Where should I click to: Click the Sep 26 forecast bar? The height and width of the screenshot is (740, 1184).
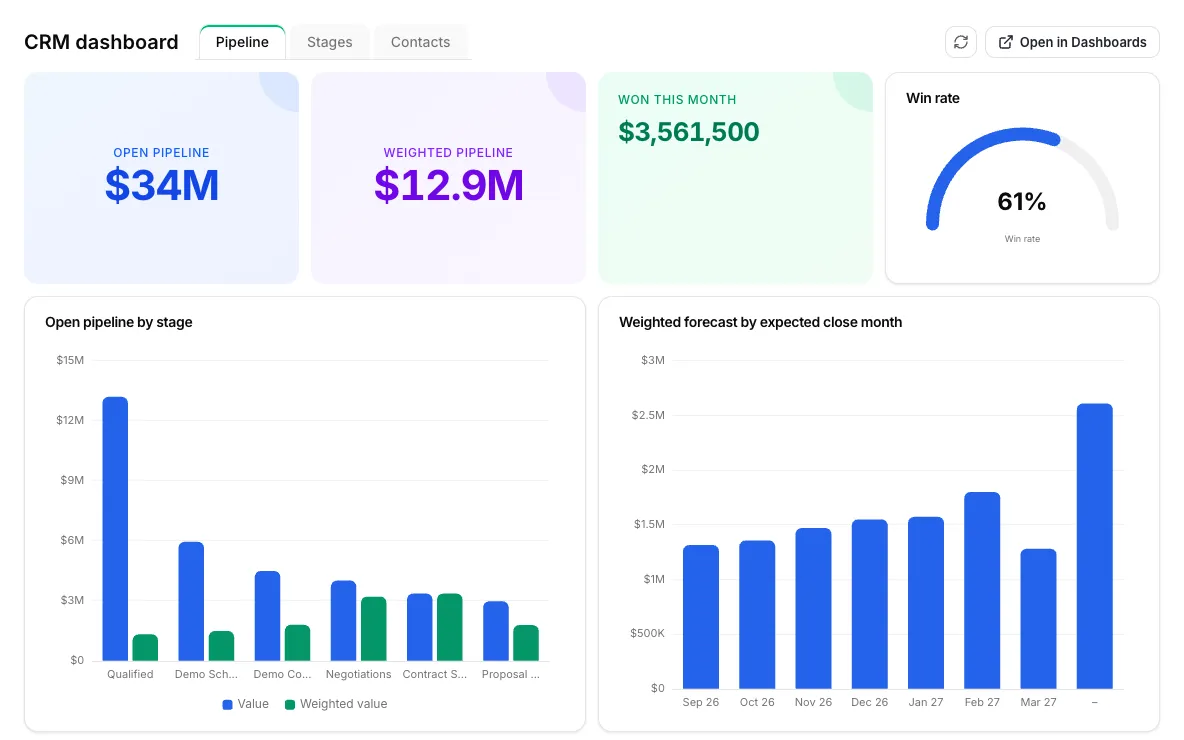point(701,617)
